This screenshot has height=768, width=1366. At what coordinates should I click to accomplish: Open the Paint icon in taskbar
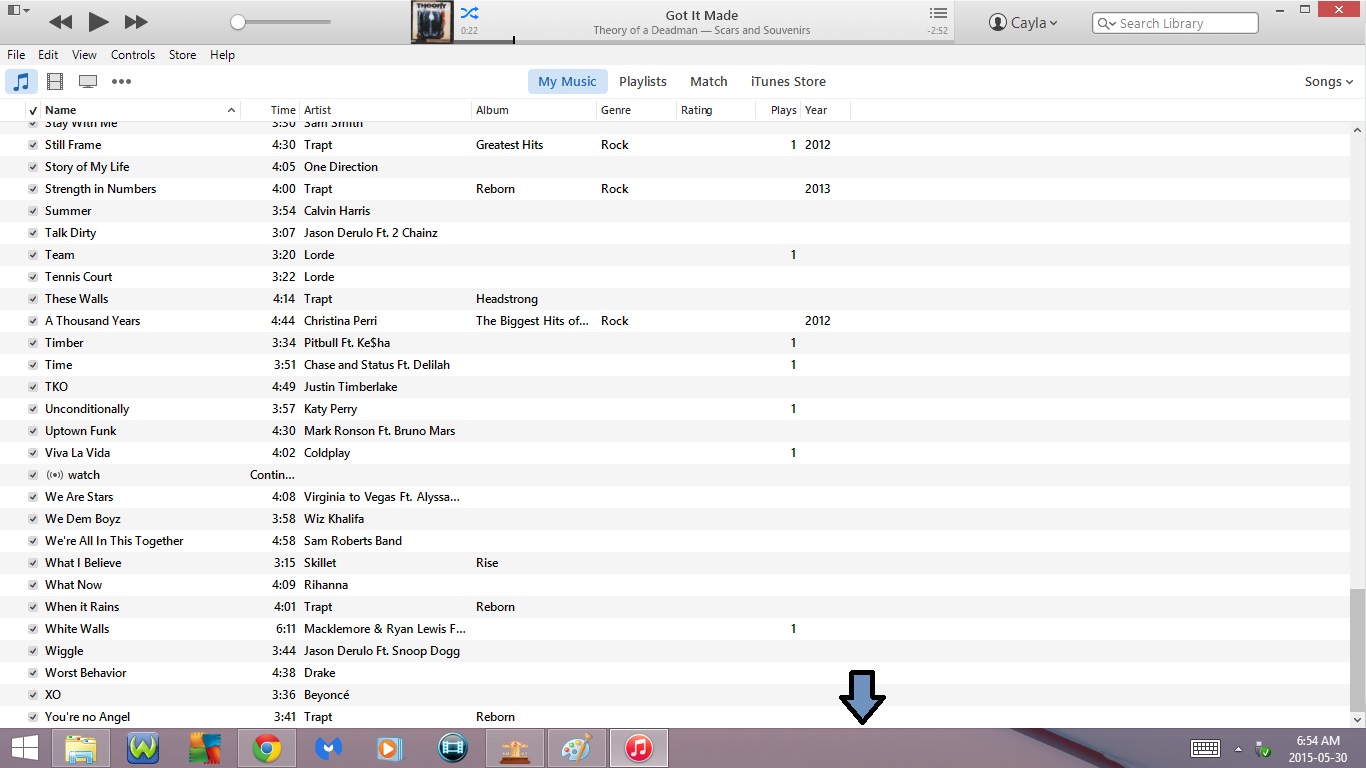(x=577, y=748)
